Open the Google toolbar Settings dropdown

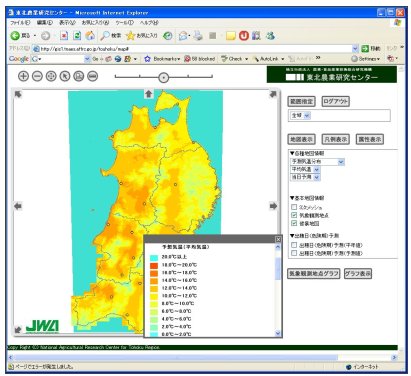pos(365,59)
